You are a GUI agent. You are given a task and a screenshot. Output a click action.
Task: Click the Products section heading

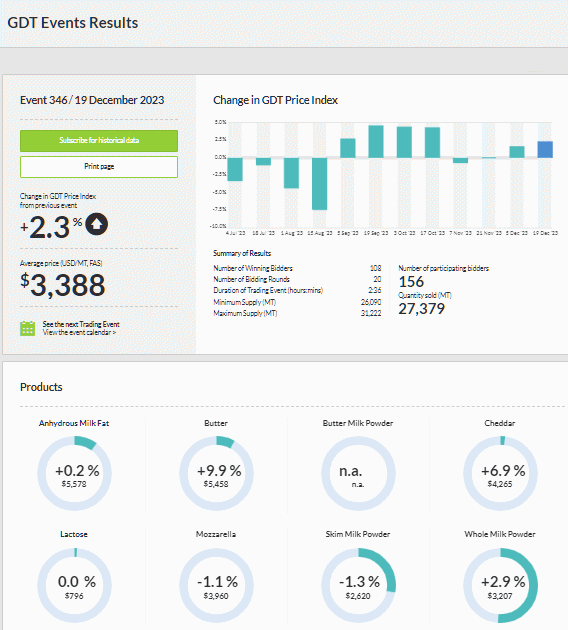point(41,387)
